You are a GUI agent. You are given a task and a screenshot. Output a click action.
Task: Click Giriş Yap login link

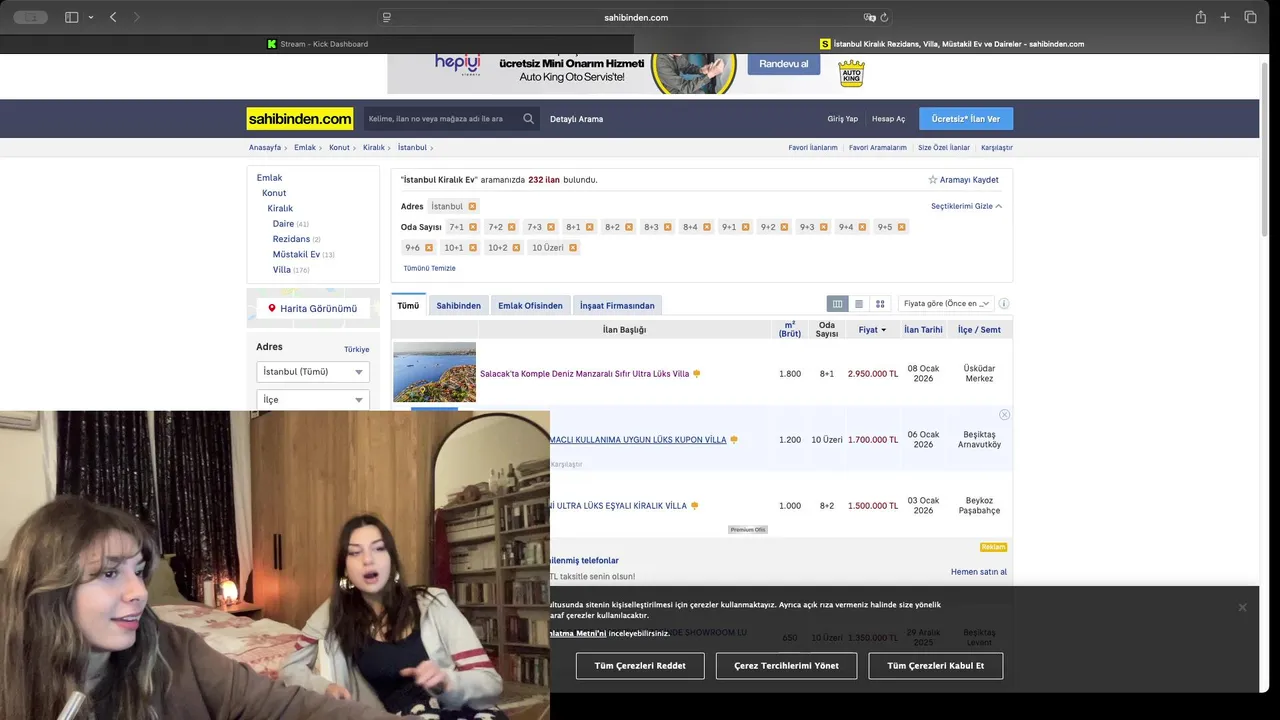coord(842,119)
